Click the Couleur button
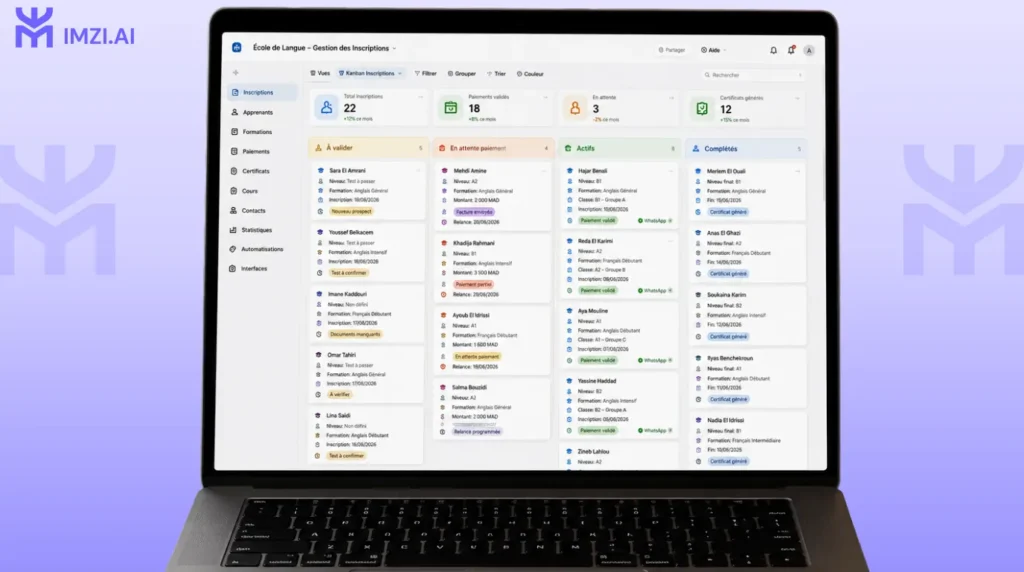Screen dimensions: 1024x572 pyautogui.click(x=530, y=74)
